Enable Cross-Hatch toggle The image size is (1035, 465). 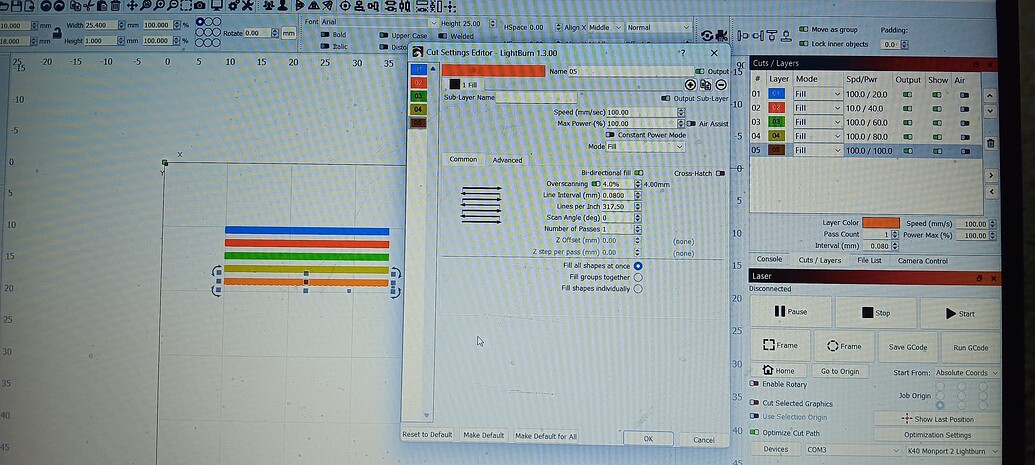720,173
